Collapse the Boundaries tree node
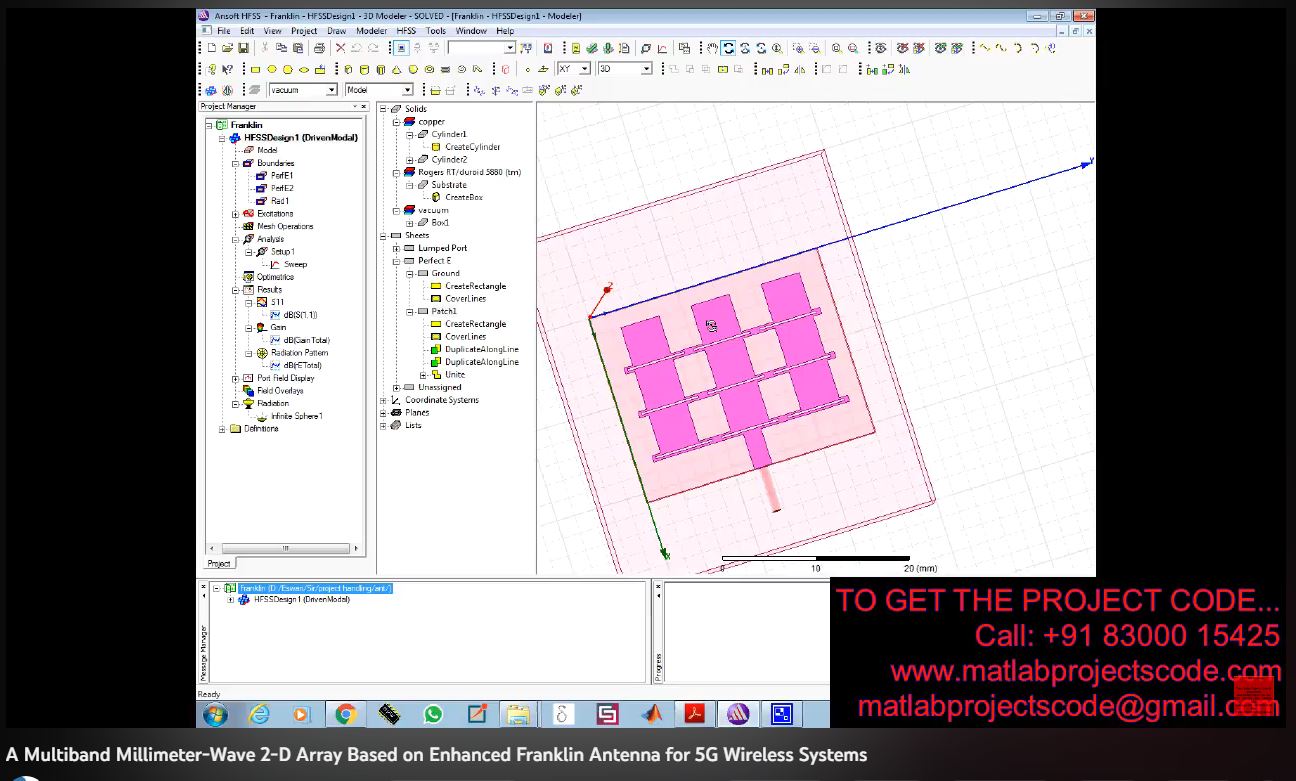 (236, 163)
